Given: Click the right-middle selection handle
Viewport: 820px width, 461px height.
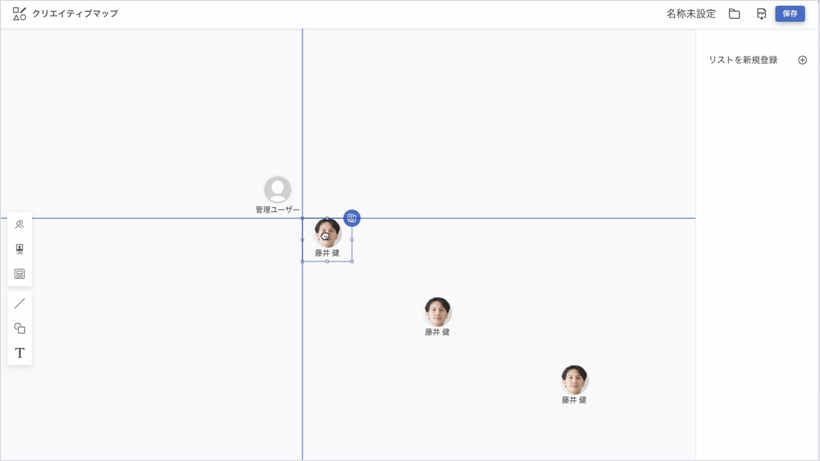Looking at the screenshot, I should point(352,240).
